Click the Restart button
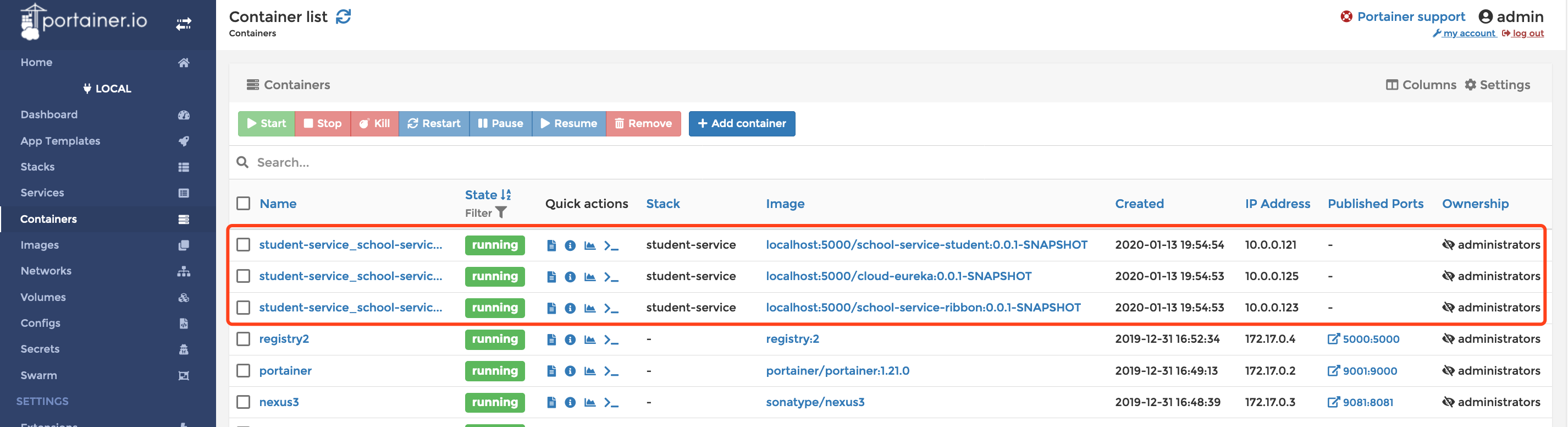 click(x=434, y=124)
